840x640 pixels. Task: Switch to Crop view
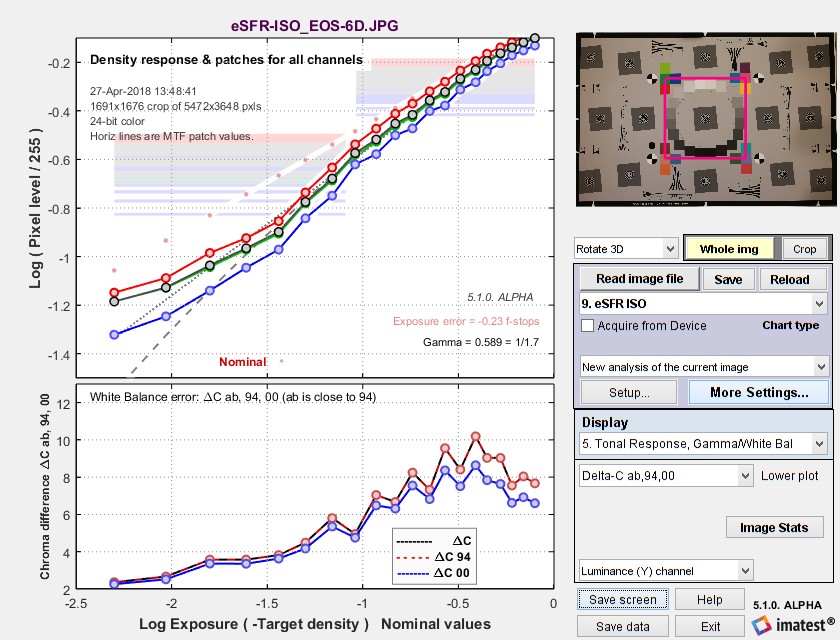click(804, 249)
